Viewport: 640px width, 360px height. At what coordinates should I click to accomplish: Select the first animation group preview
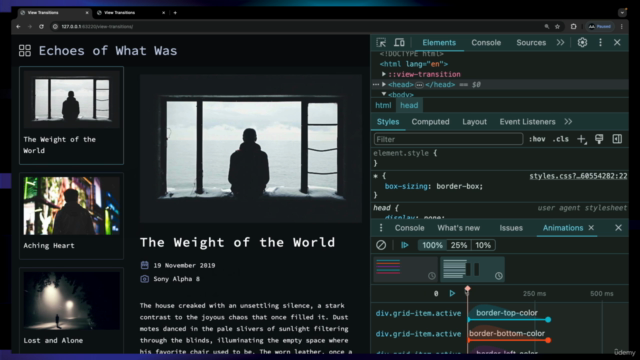point(405,269)
